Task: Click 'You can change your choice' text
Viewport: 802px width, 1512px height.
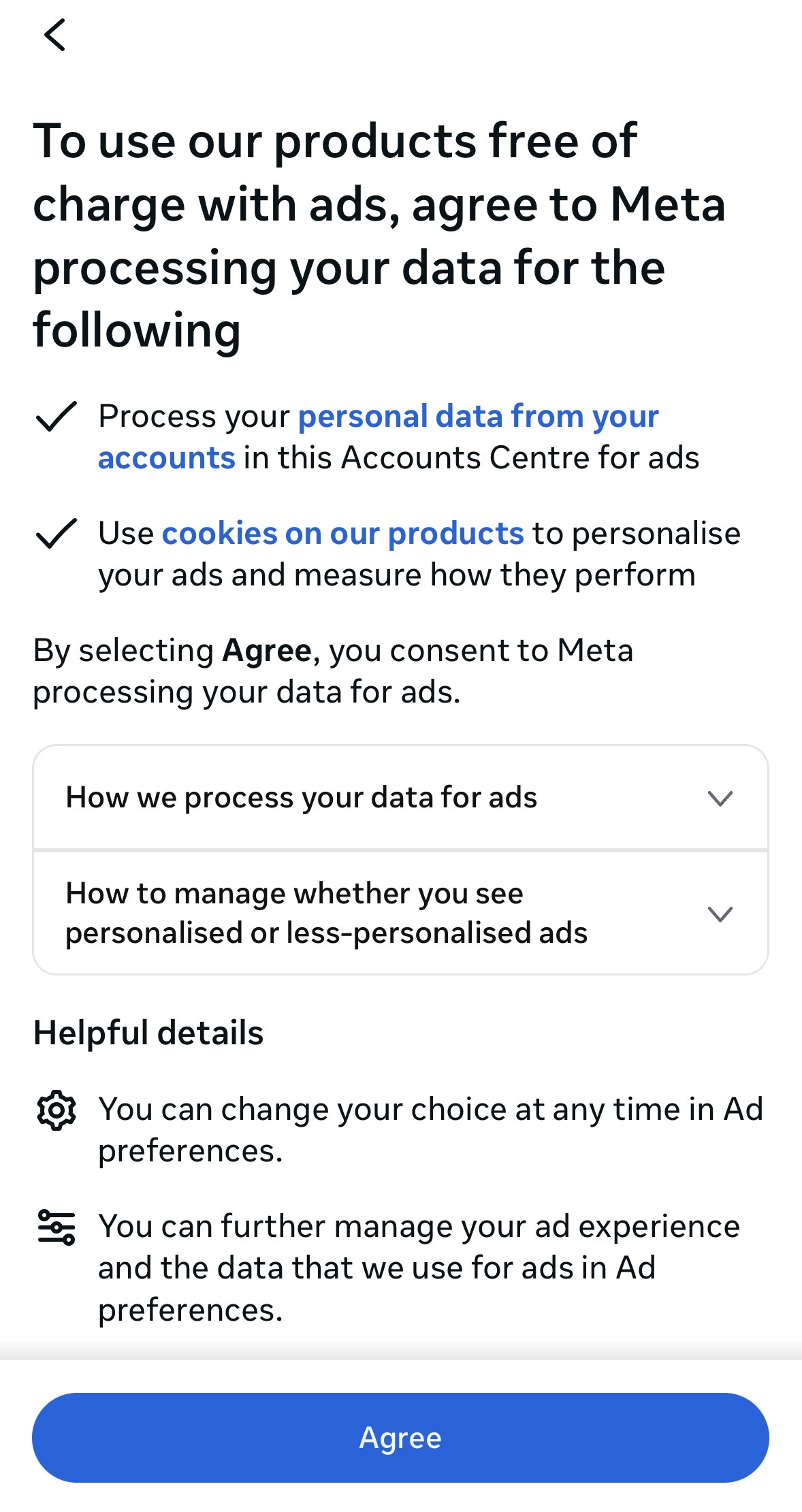Action: tap(430, 1109)
